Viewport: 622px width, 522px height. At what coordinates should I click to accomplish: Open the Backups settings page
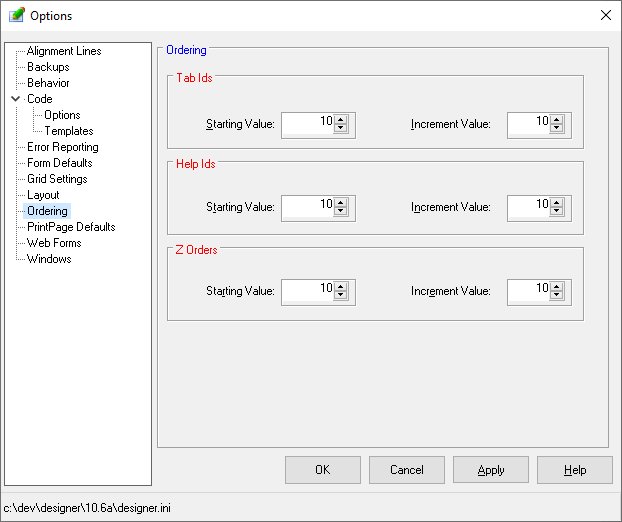coord(48,67)
